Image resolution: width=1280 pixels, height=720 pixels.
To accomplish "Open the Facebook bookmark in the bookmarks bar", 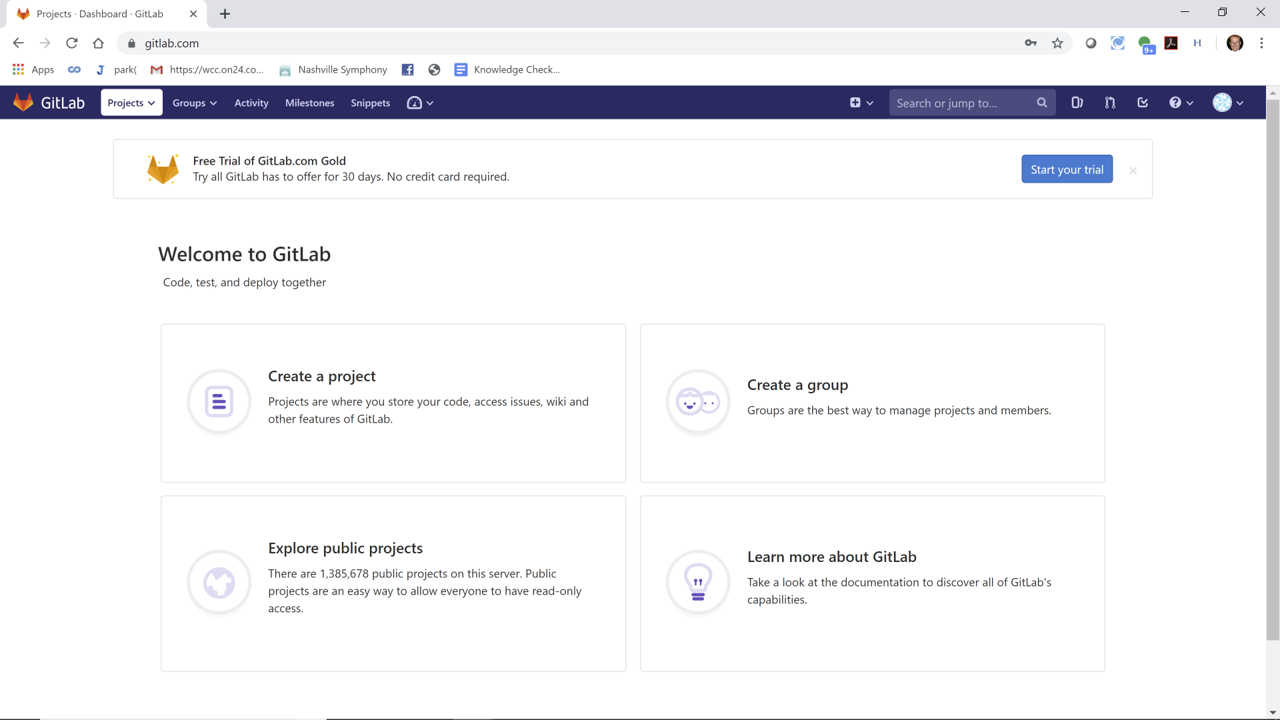I will (407, 69).
